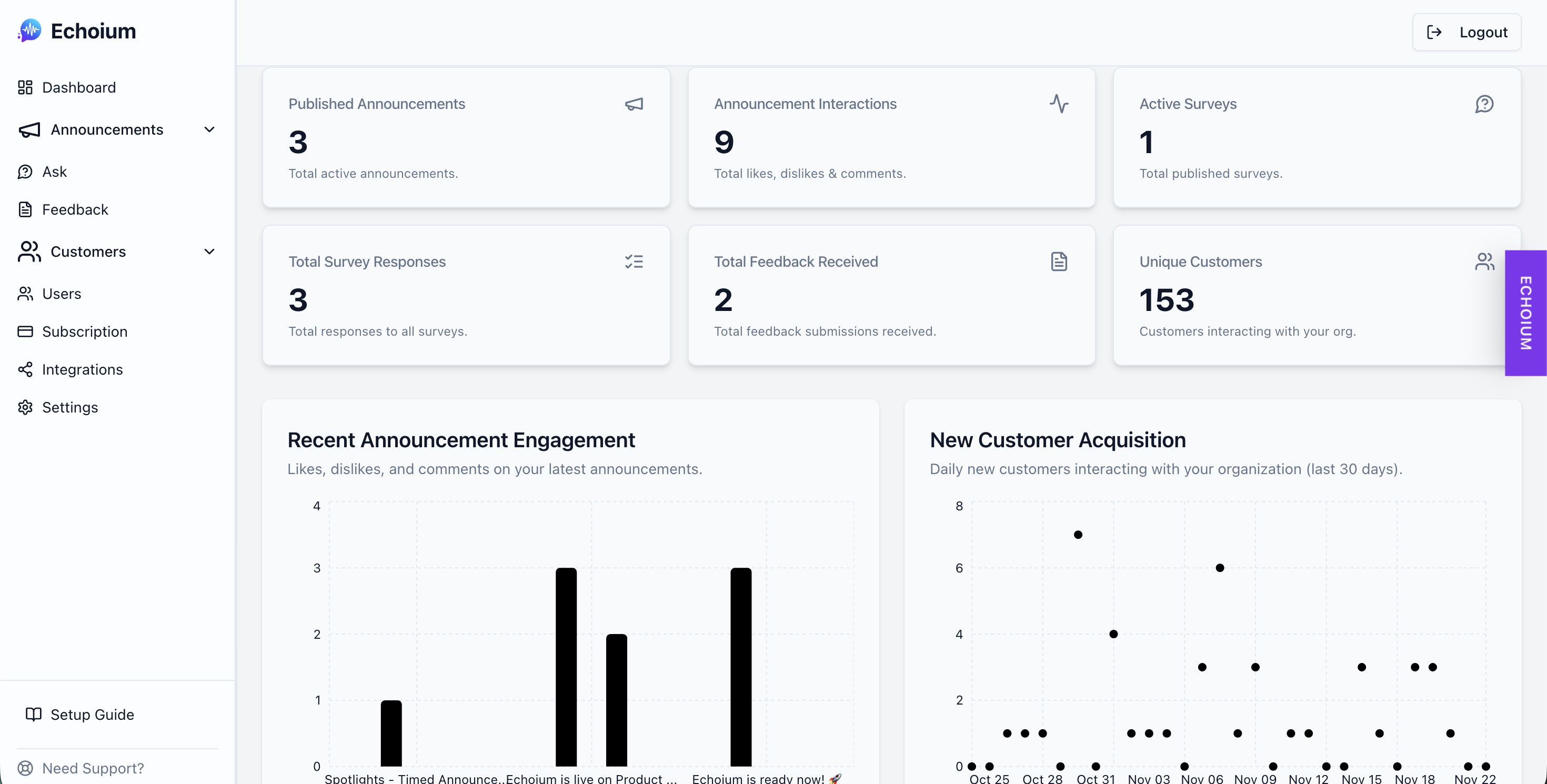
Task: Open the Setup Guide link
Action: [x=92, y=715]
